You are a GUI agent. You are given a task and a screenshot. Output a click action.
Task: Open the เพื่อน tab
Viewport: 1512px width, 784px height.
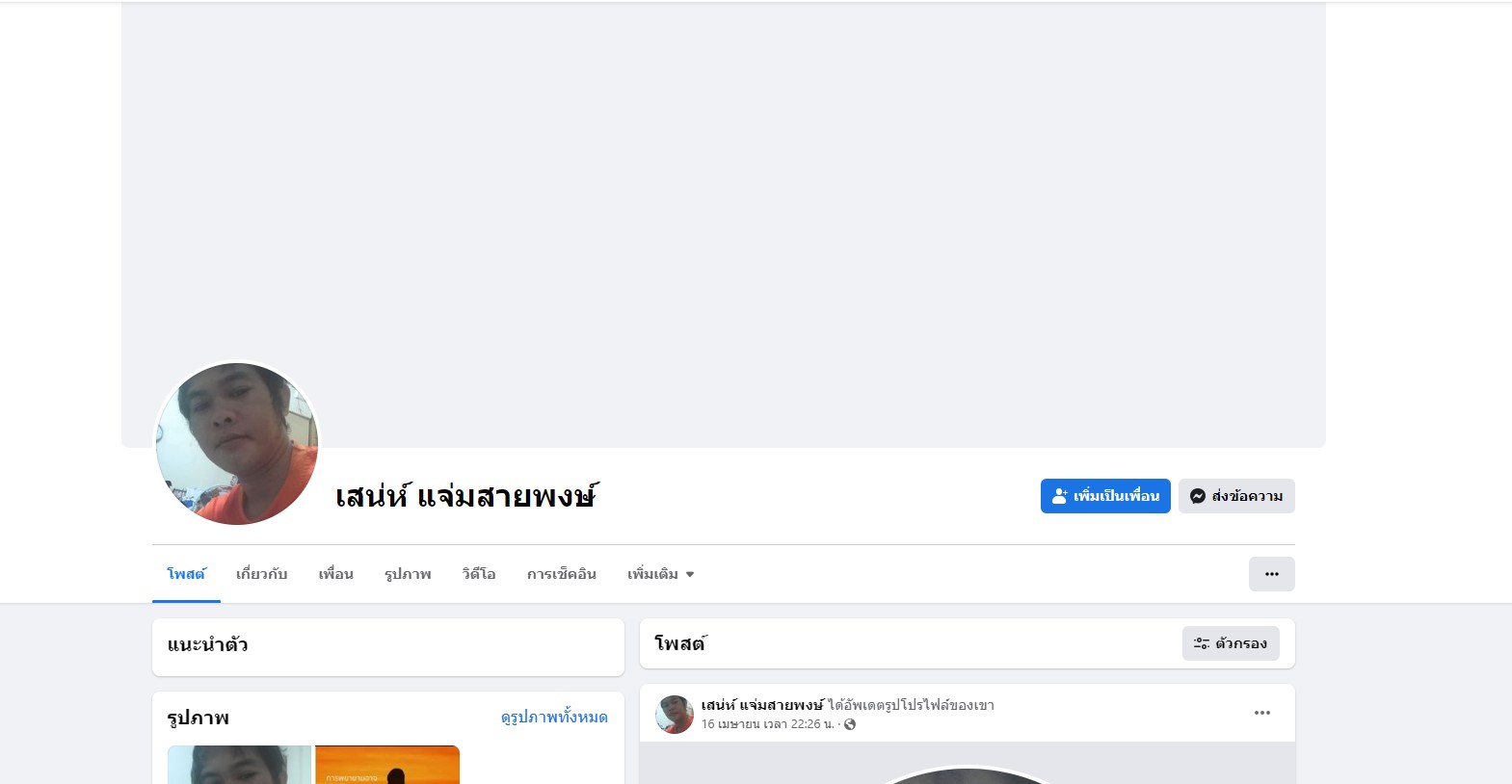(336, 574)
